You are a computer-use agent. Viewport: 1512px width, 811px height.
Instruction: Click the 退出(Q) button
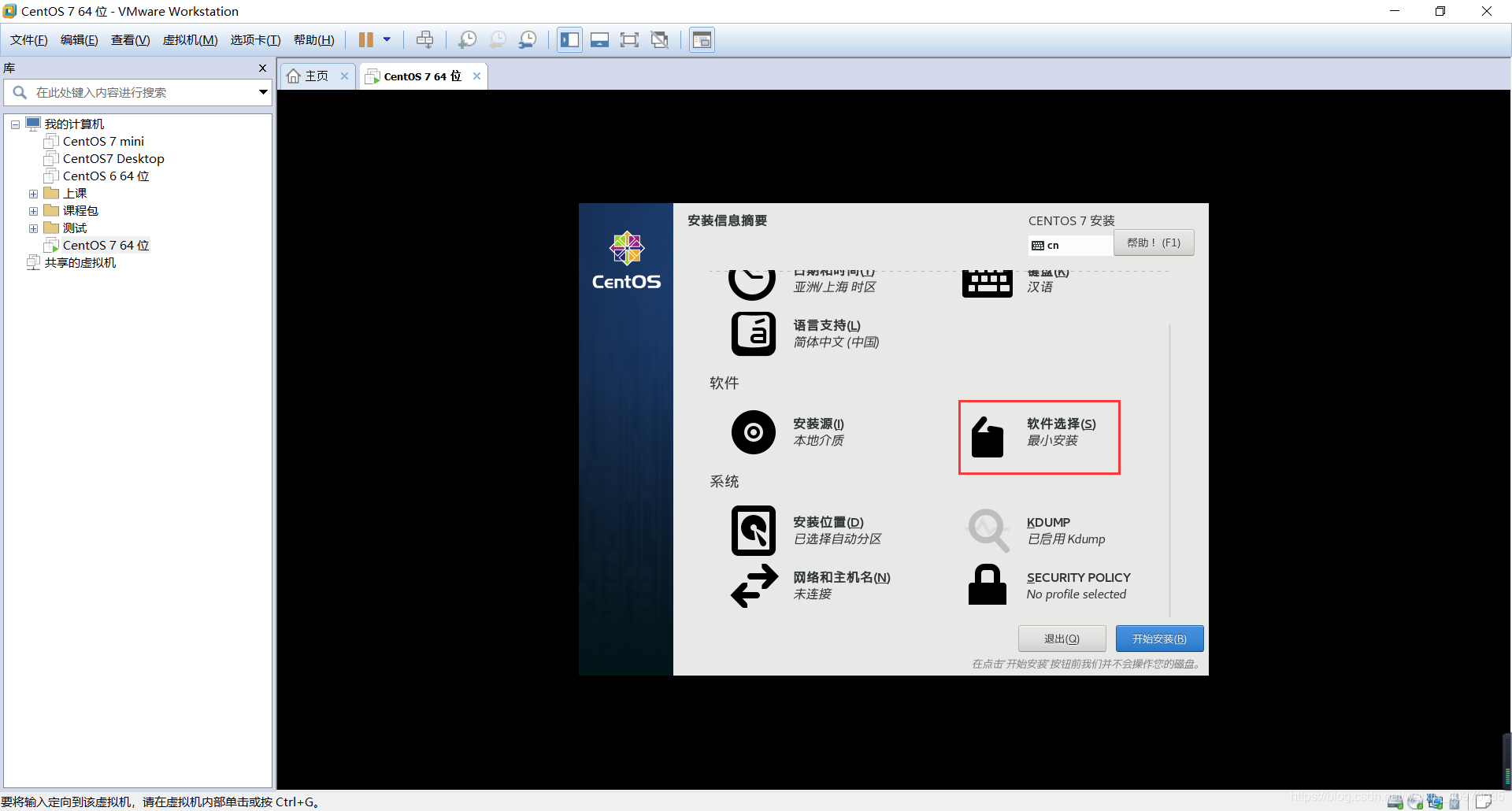(x=1062, y=639)
